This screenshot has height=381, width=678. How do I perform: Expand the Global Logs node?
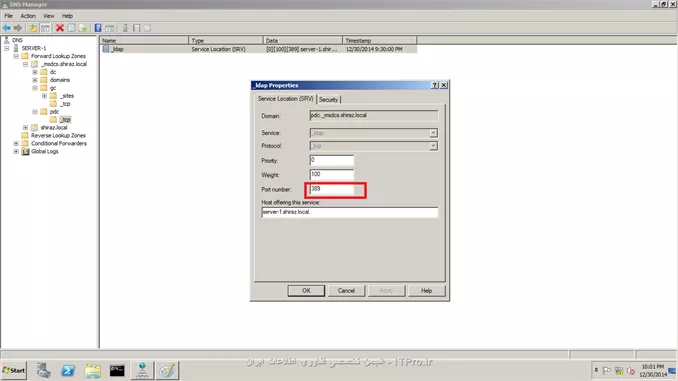click(x=16, y=151)
